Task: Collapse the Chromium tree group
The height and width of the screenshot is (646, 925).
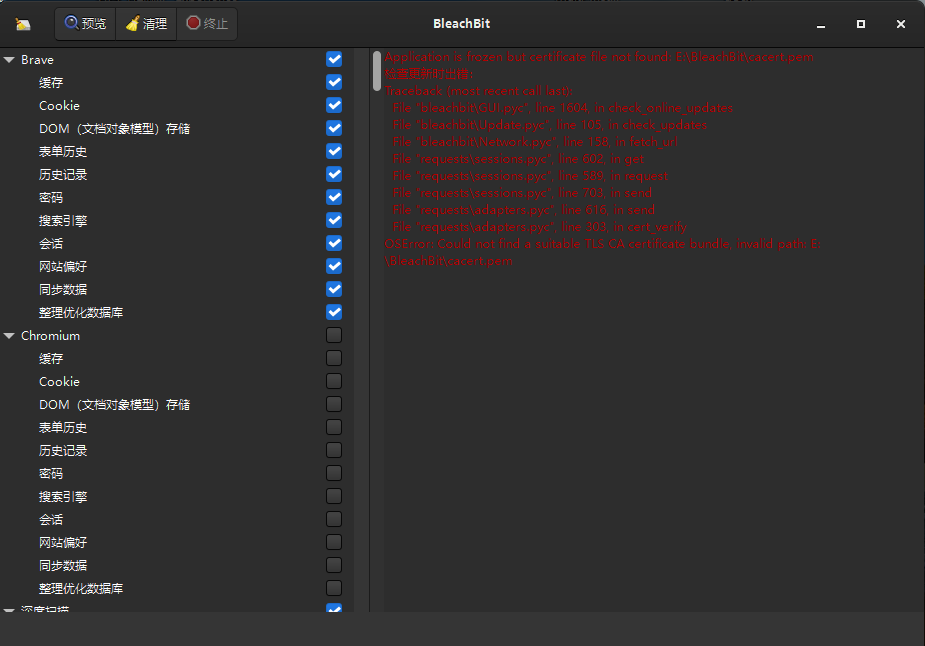Action: (x=9, y=336)
